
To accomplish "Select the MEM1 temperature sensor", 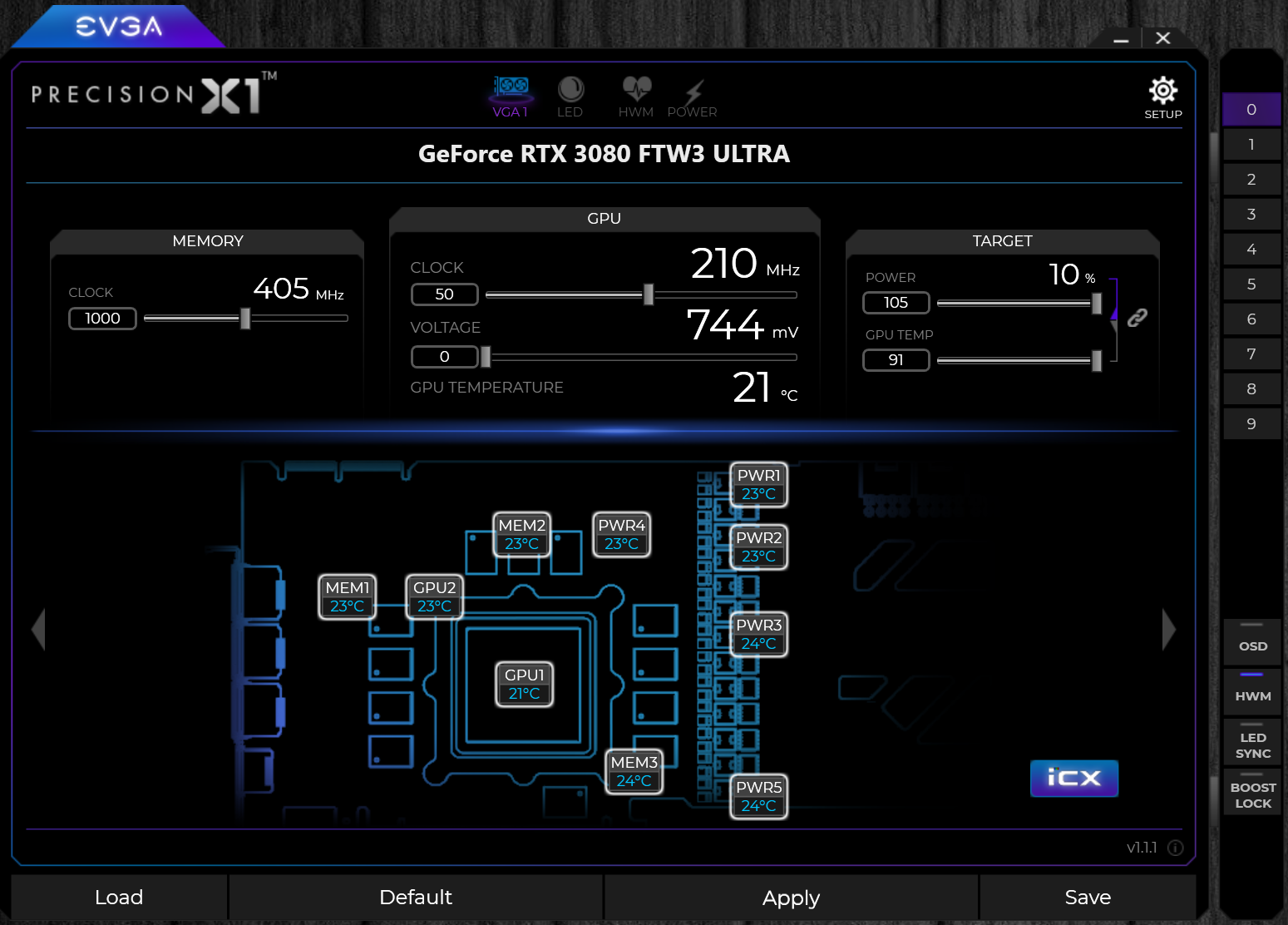I will [x=348, y=597].
